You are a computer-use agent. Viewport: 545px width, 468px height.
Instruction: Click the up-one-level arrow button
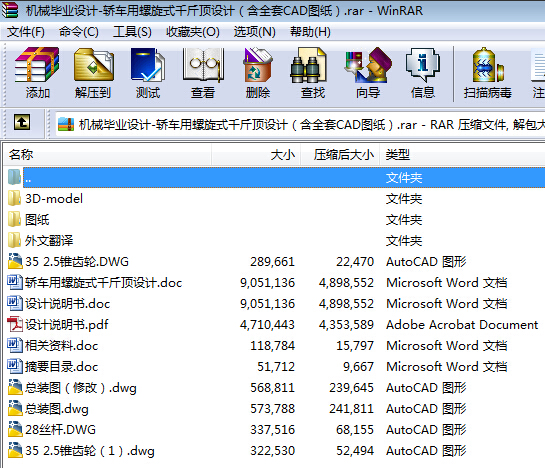(x=22, y=122)
